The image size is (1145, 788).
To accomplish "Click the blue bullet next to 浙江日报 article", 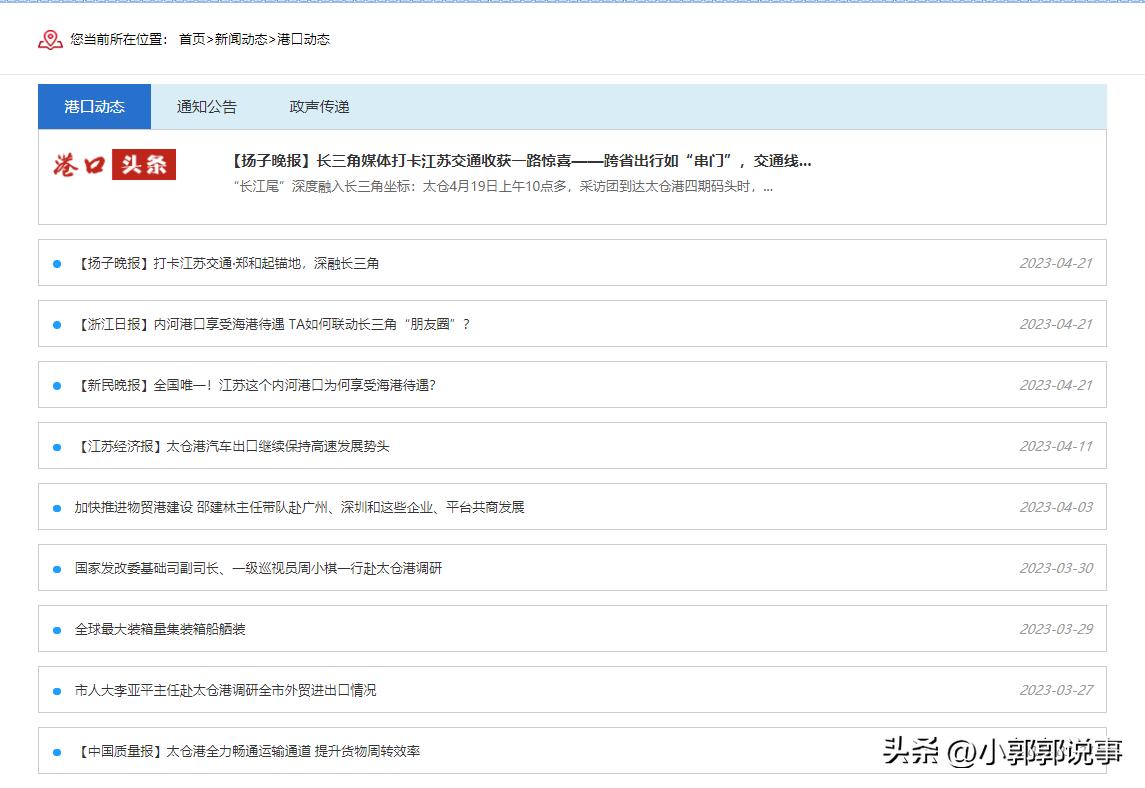I will point(55,324).
